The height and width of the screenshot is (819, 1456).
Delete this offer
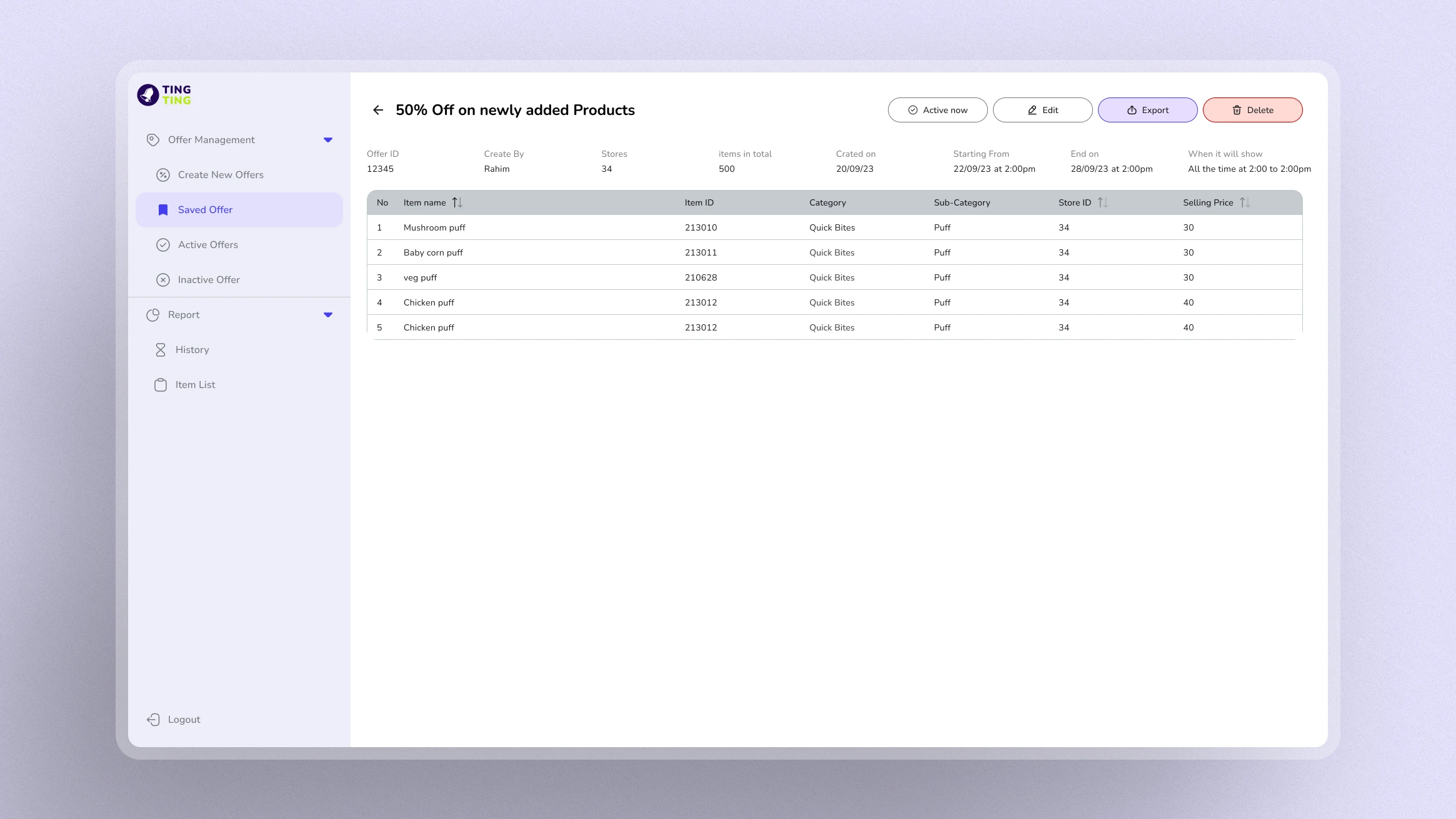pyautogui.click(x=1252, y=110)
